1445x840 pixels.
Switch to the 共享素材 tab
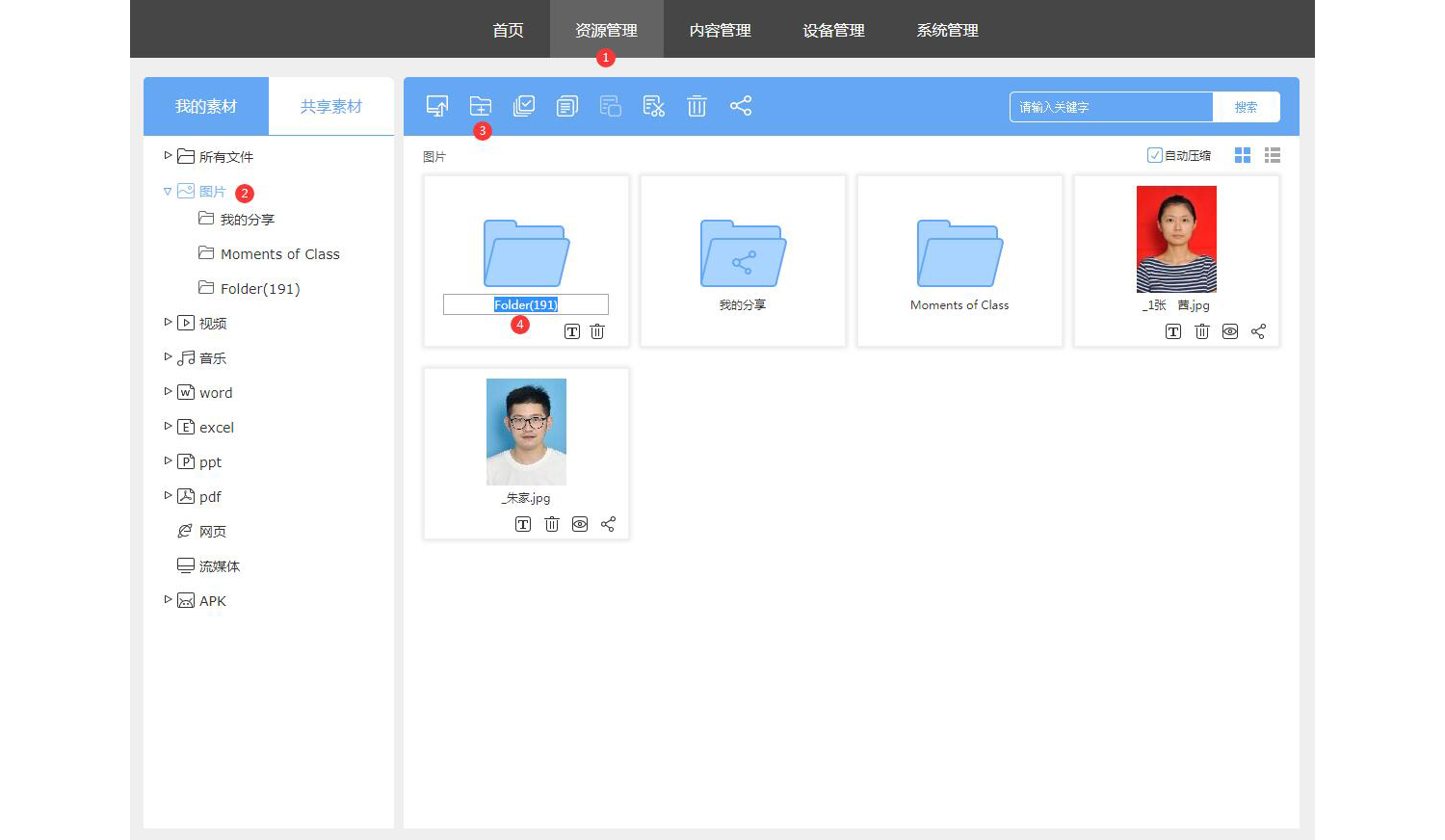(x=330, y=106)
